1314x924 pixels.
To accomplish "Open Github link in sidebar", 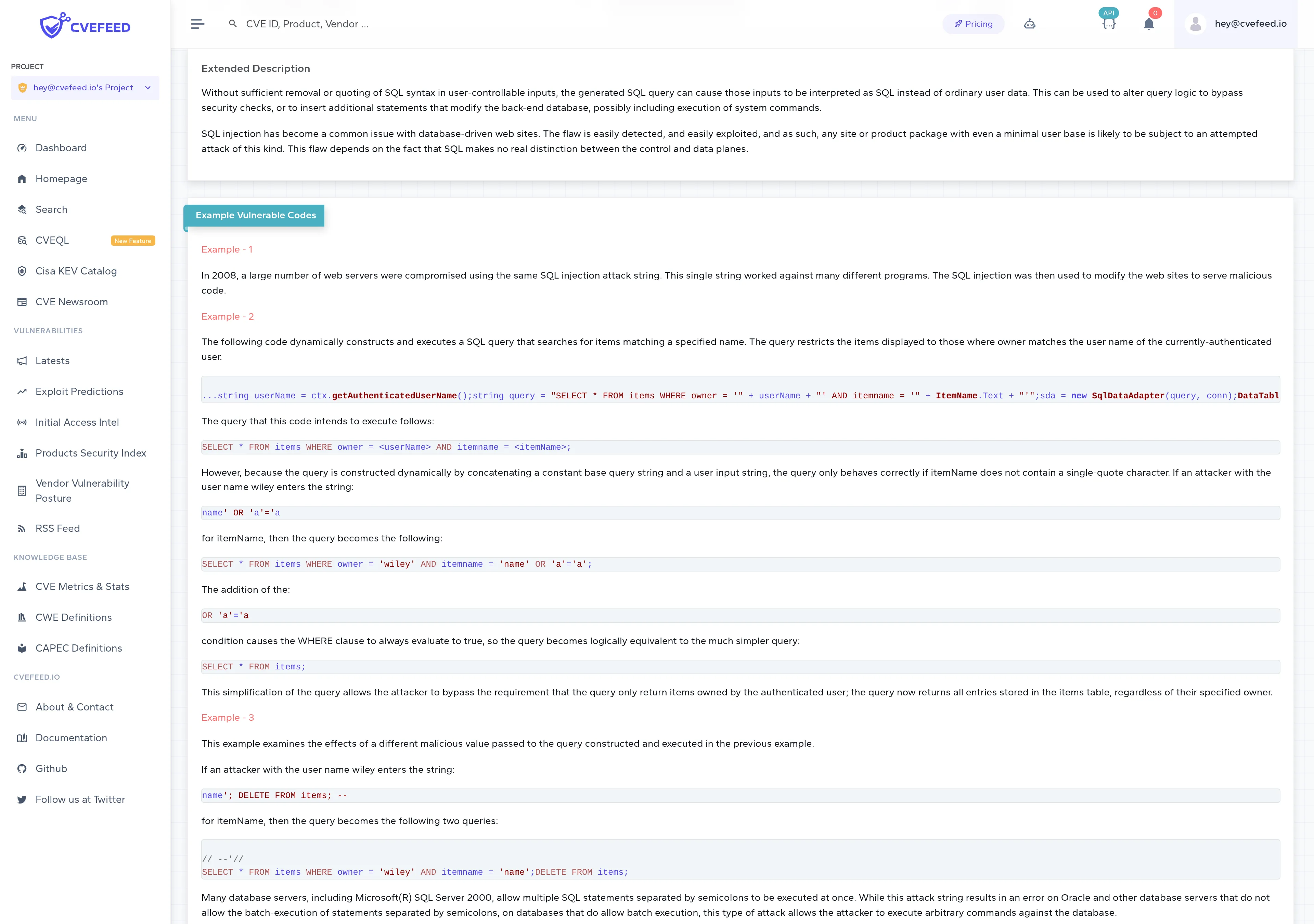I will [x=52, y=769].
